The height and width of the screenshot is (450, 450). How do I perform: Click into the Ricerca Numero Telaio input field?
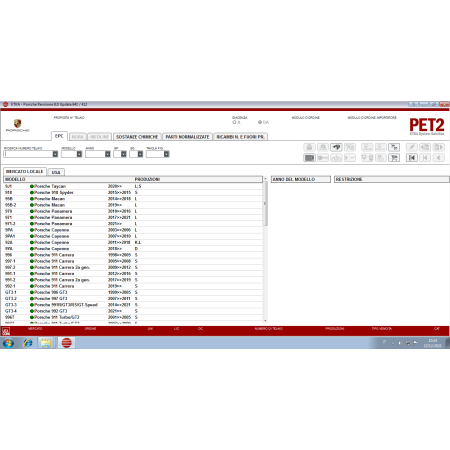28,154
